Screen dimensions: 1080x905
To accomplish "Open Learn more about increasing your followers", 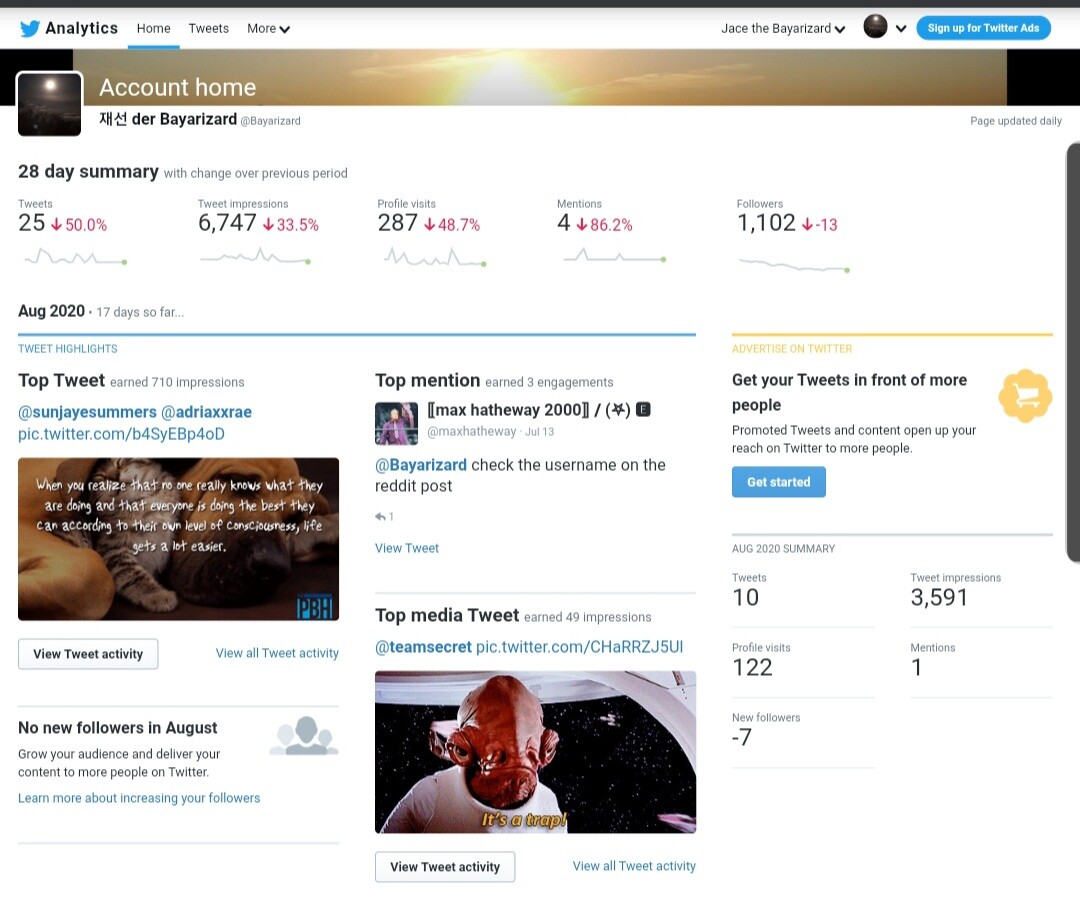I will click(139, 798).
